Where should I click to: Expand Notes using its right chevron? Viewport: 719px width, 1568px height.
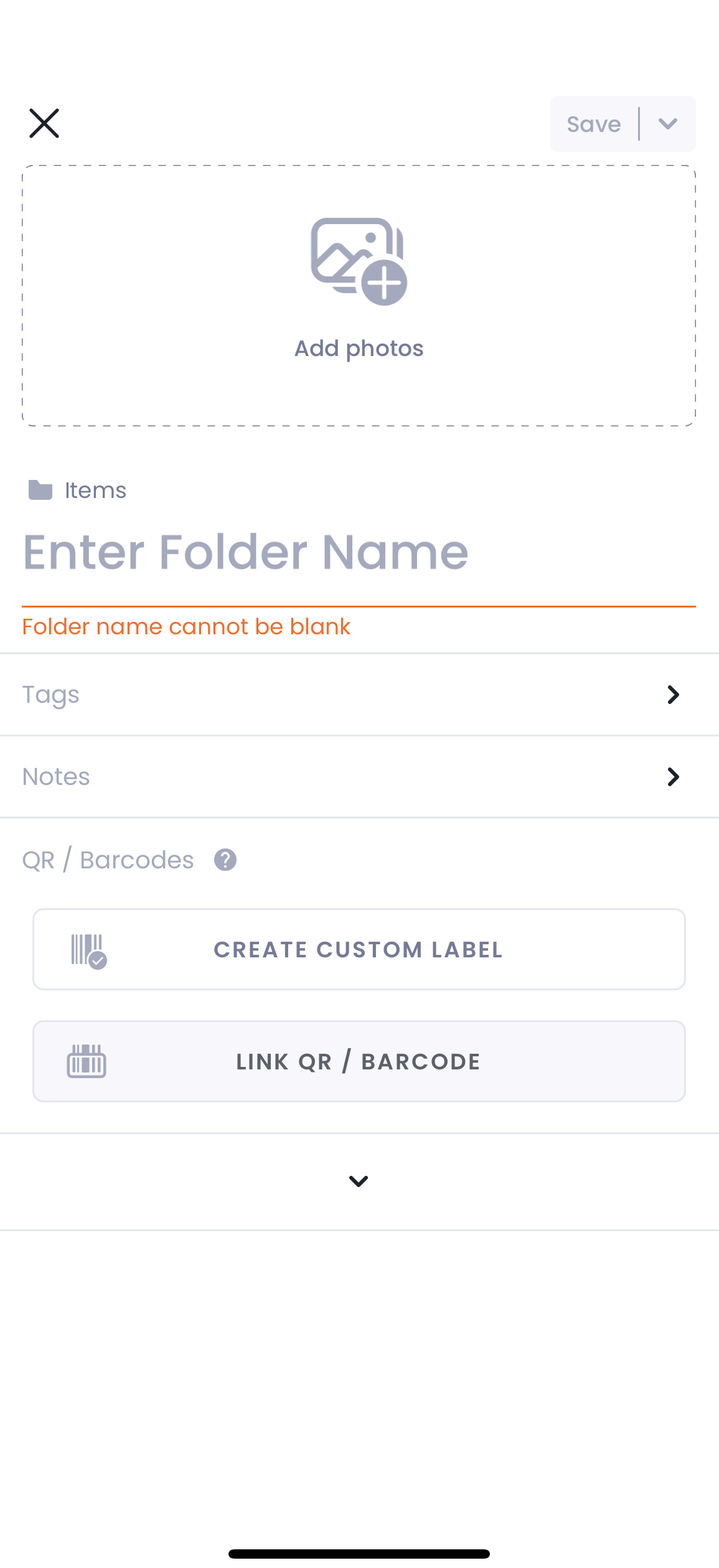tap(673, 777)
